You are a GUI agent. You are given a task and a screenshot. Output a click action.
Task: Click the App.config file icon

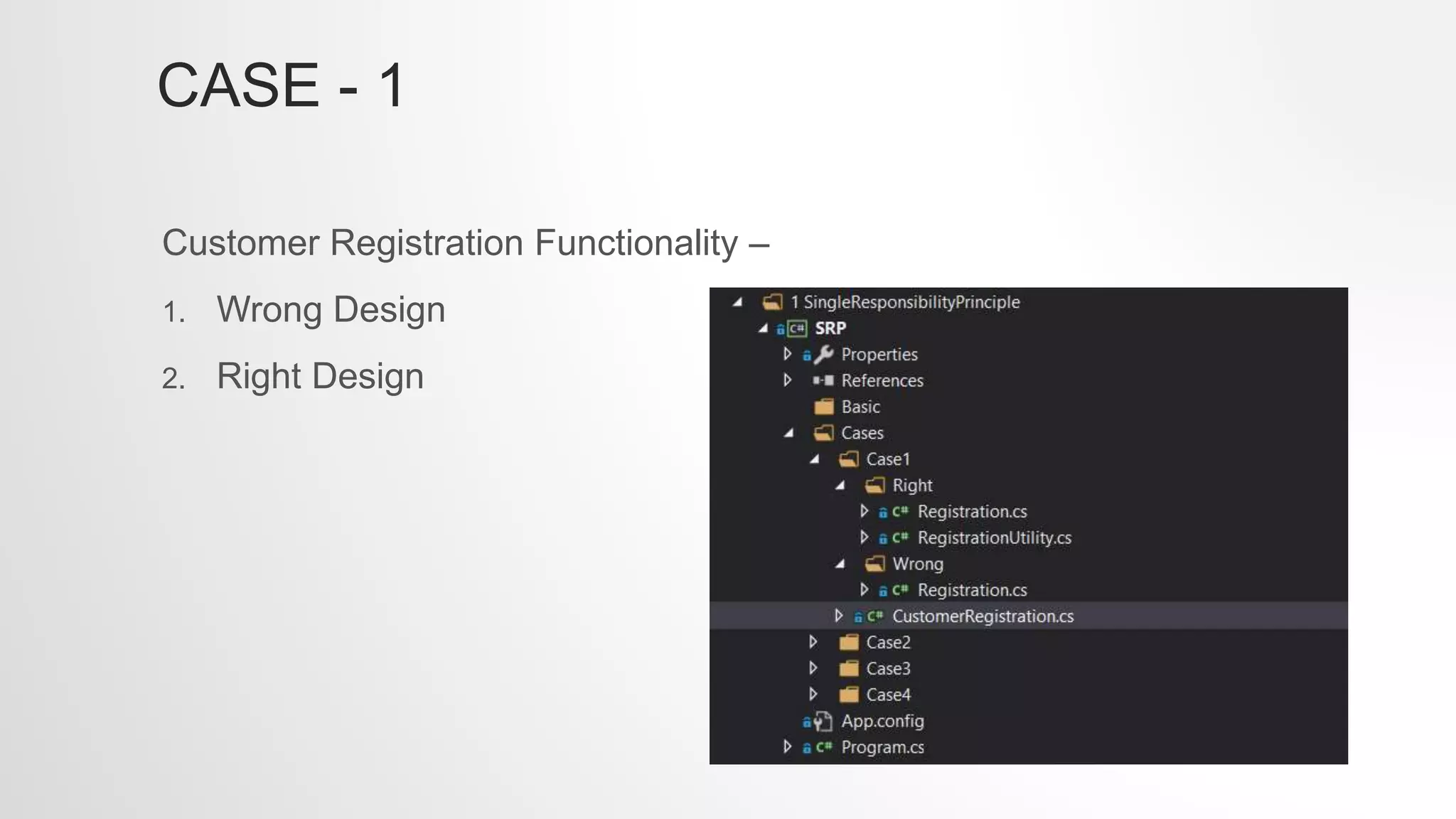[823, 722]
